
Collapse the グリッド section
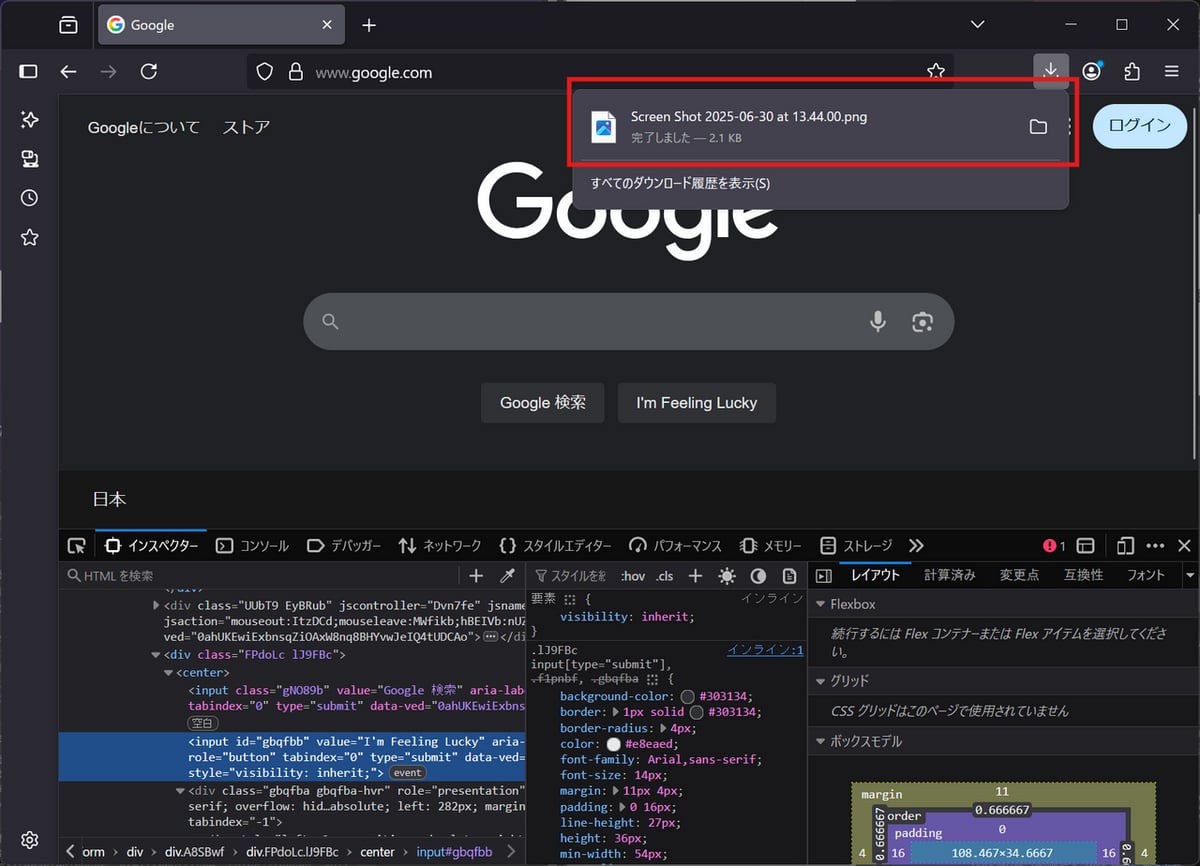pyautogui.click(x=820, y=681)
